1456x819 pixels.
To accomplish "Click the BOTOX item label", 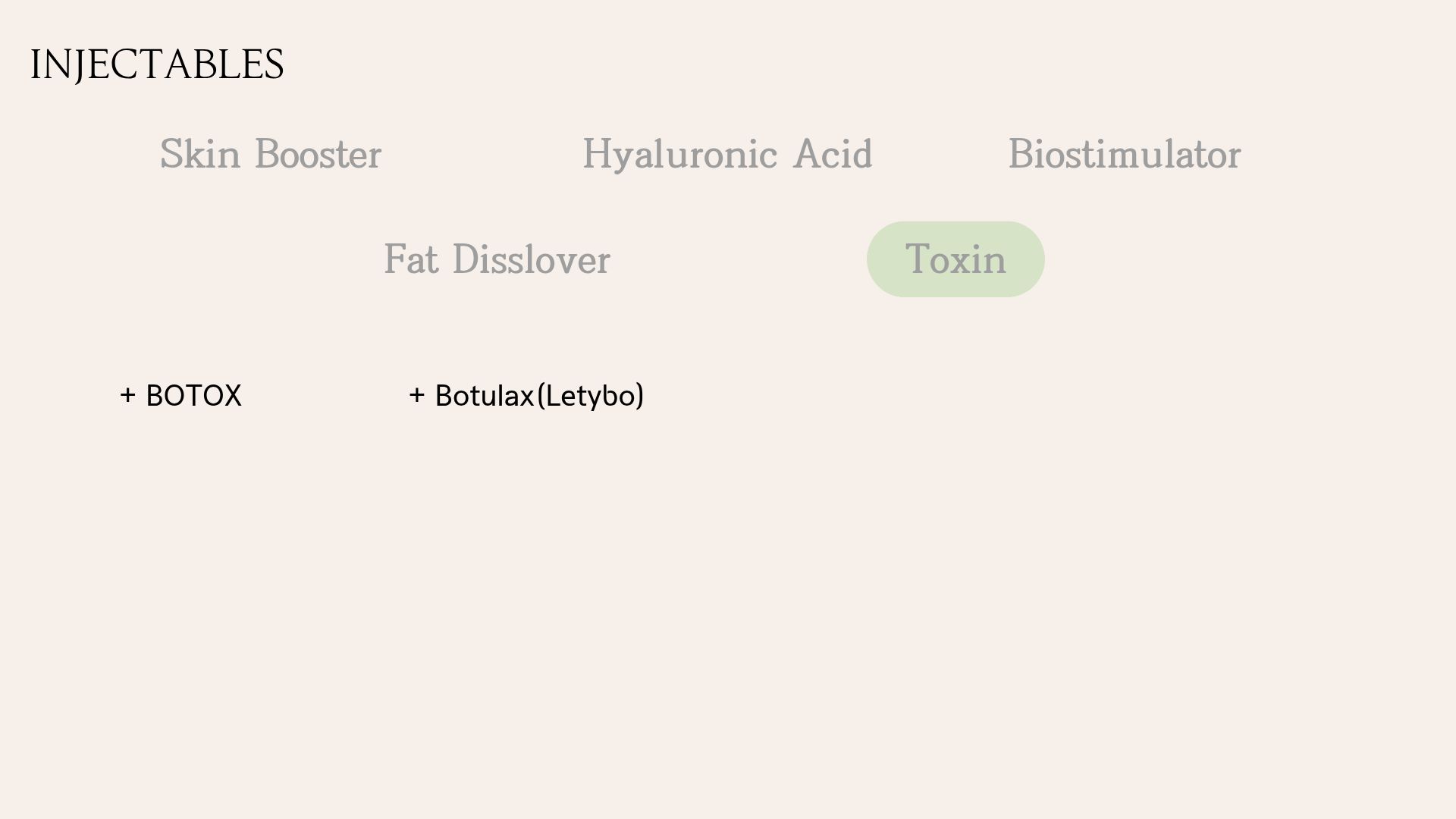I will click(x=193, y=396).
